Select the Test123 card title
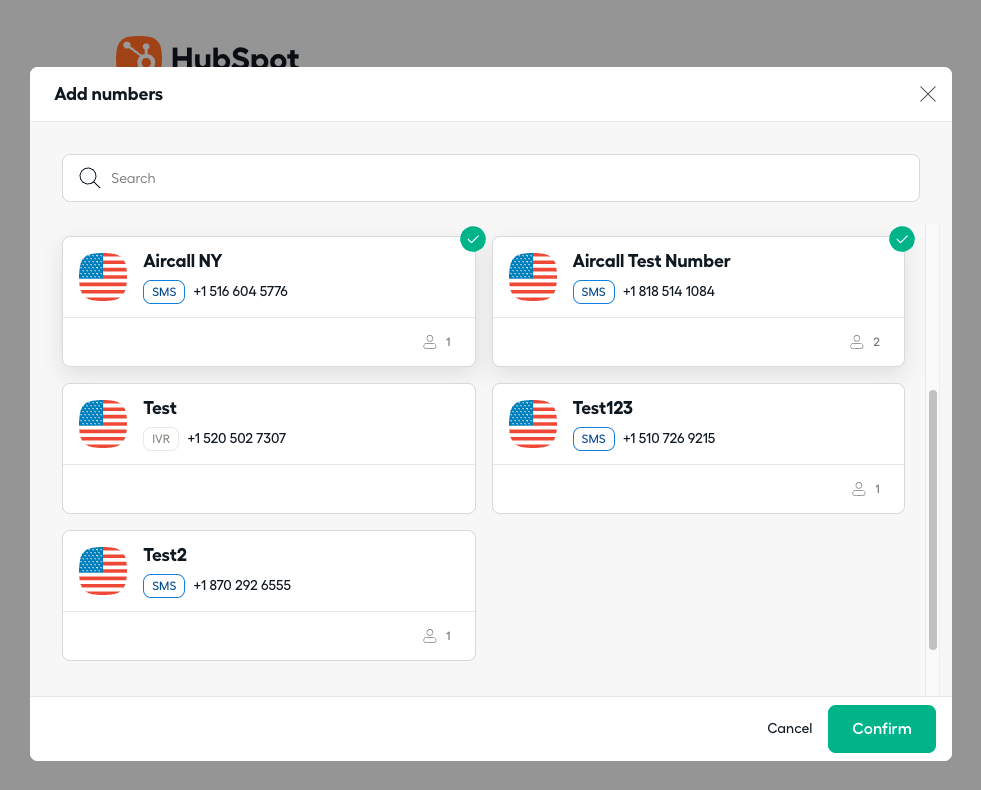 tap(602, 408)
